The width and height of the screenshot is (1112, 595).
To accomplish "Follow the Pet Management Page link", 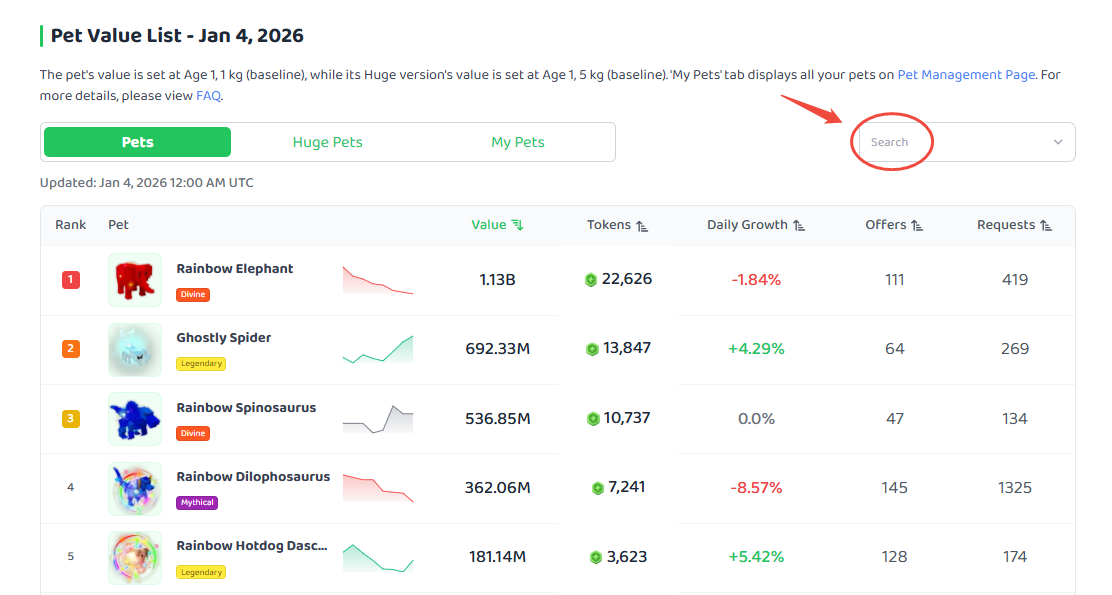I will 967,74.
